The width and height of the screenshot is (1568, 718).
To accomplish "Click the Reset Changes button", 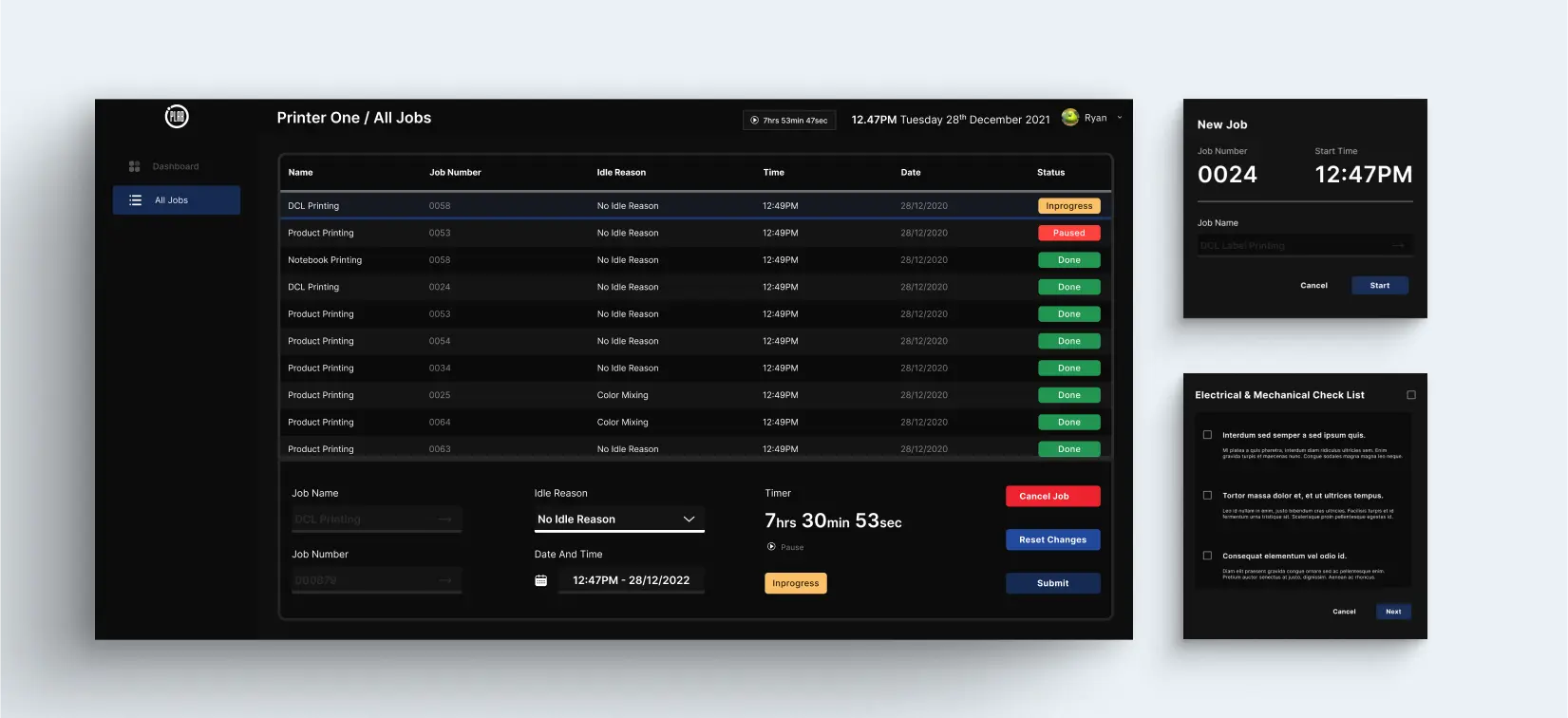I will point(1053,539).
